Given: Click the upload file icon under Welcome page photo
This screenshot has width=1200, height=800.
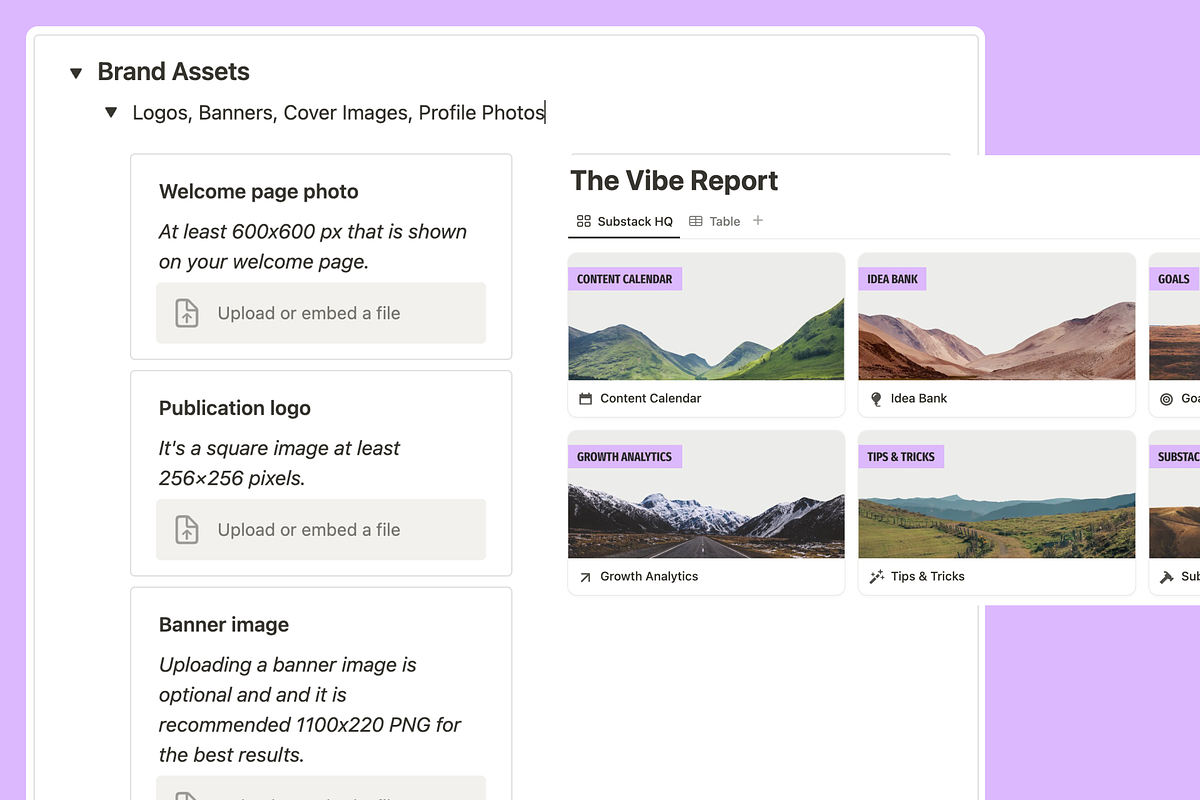Looking at the screenshot, I should click(x=187, y=313).
